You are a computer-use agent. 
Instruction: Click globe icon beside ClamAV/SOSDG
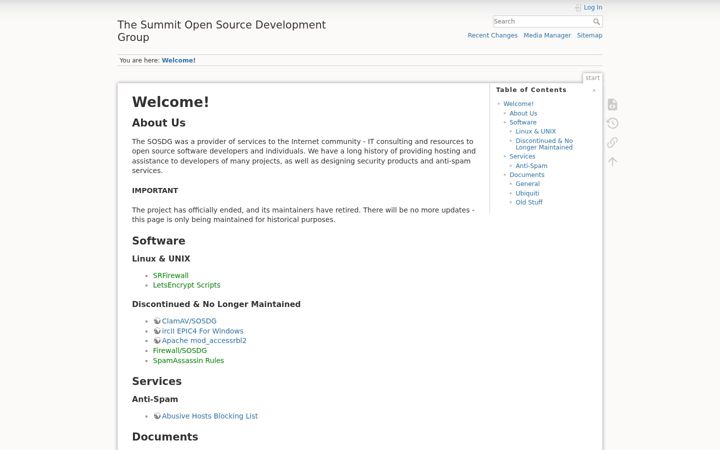tap(157, 321)
